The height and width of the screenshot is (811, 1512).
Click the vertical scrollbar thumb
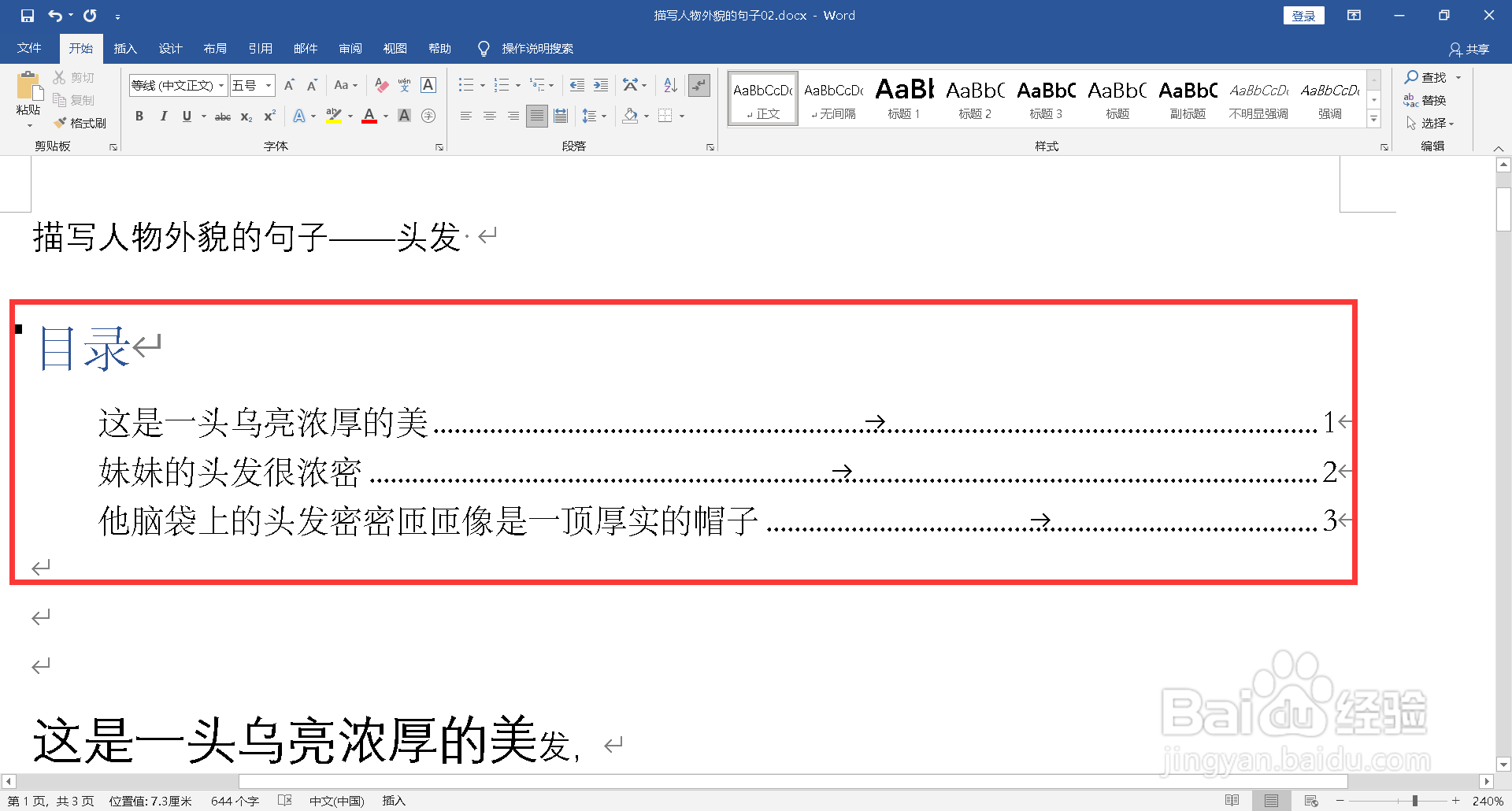point(1503,209)
